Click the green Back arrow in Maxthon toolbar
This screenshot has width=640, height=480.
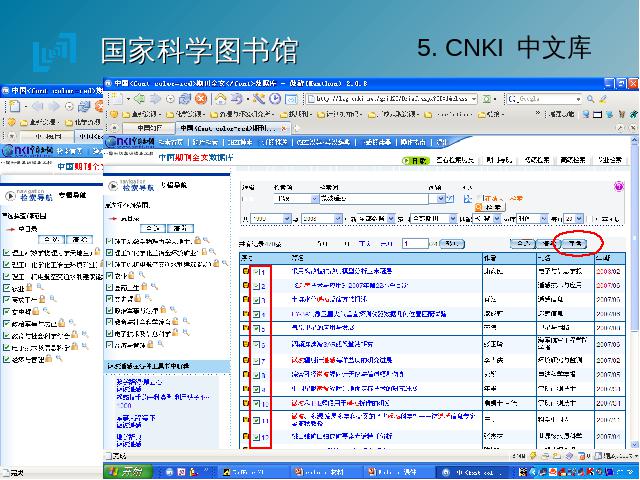pyautogui.click(x=140, y=99)
